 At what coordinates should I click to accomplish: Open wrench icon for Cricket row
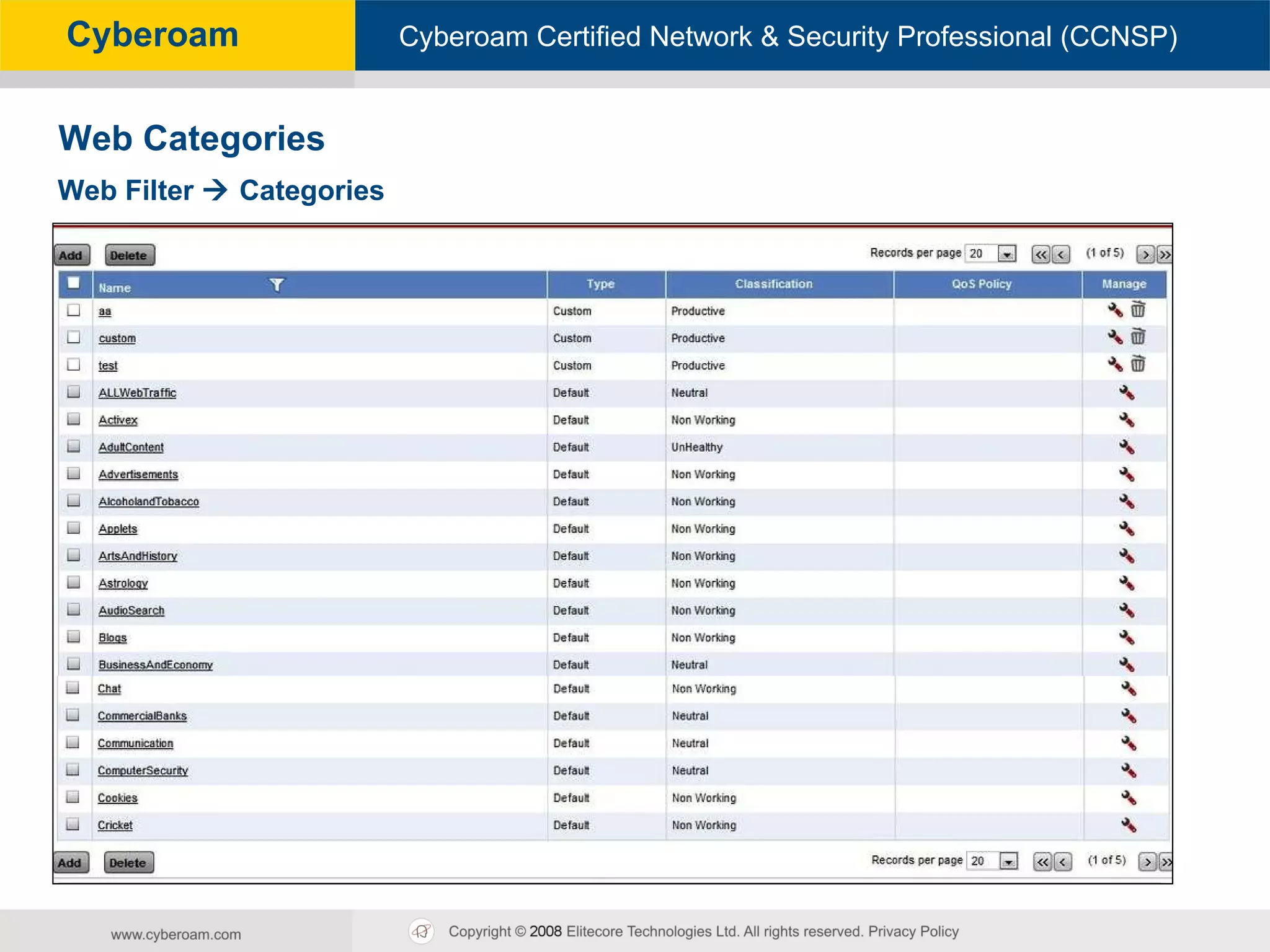click(1129, 826)
